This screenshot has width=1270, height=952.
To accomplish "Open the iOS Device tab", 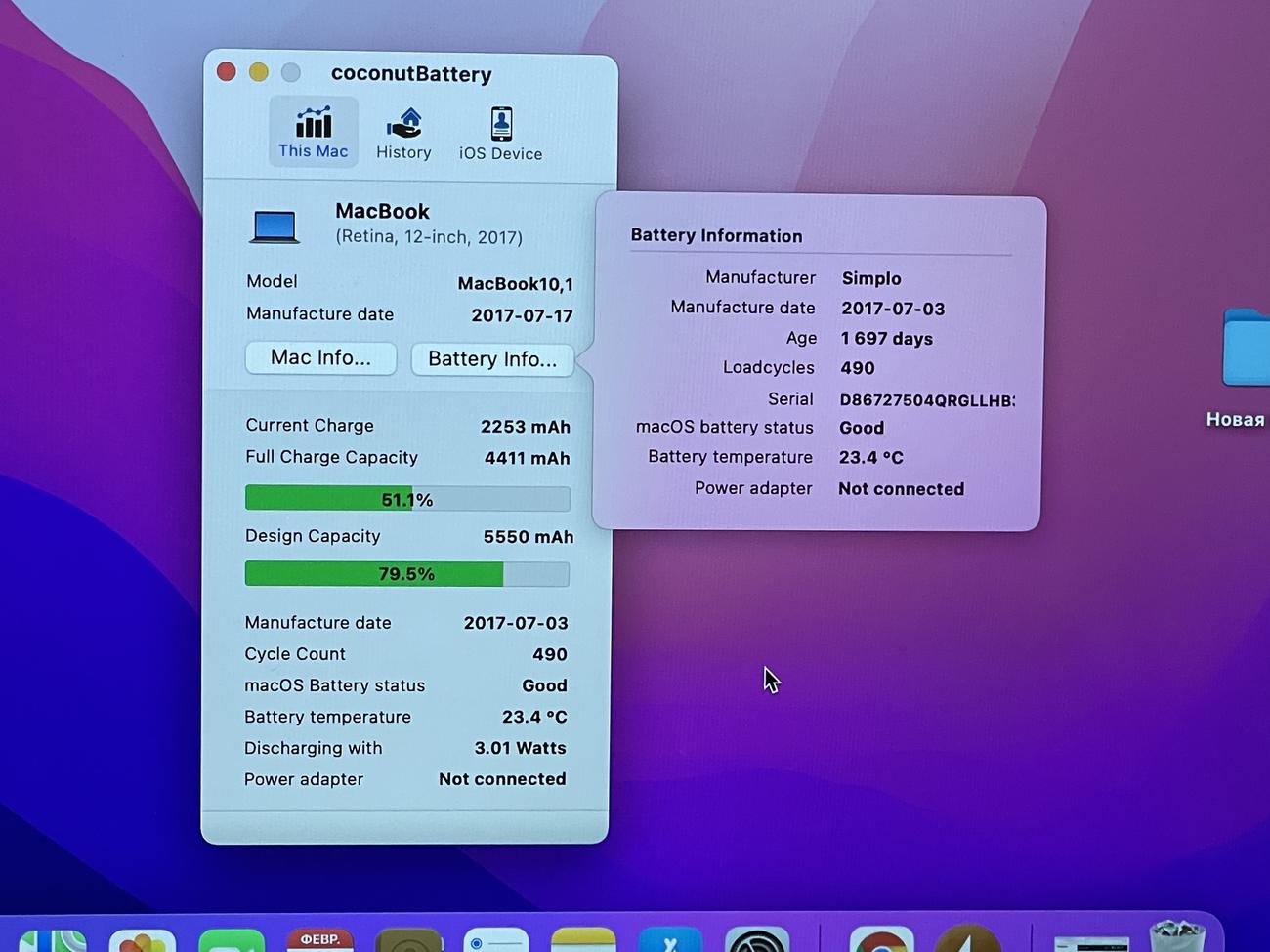I will [x=500, y=134].
